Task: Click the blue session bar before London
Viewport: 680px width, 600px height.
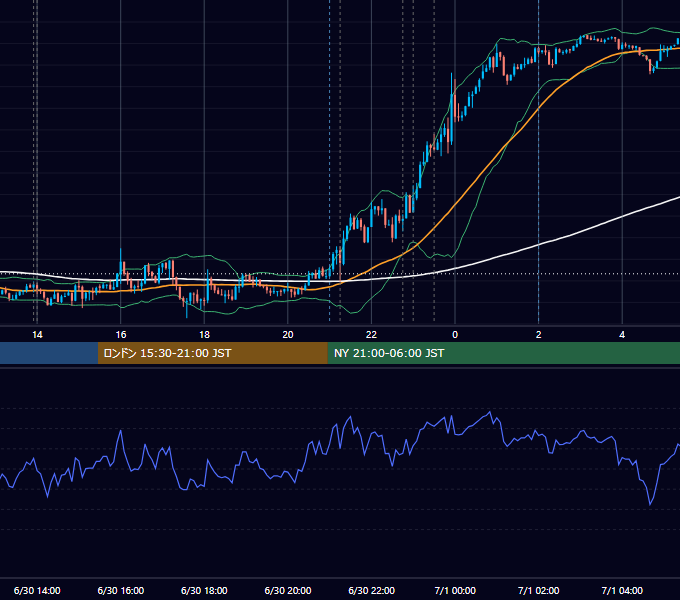Action: pyautogui.click(x=49, y=353)
